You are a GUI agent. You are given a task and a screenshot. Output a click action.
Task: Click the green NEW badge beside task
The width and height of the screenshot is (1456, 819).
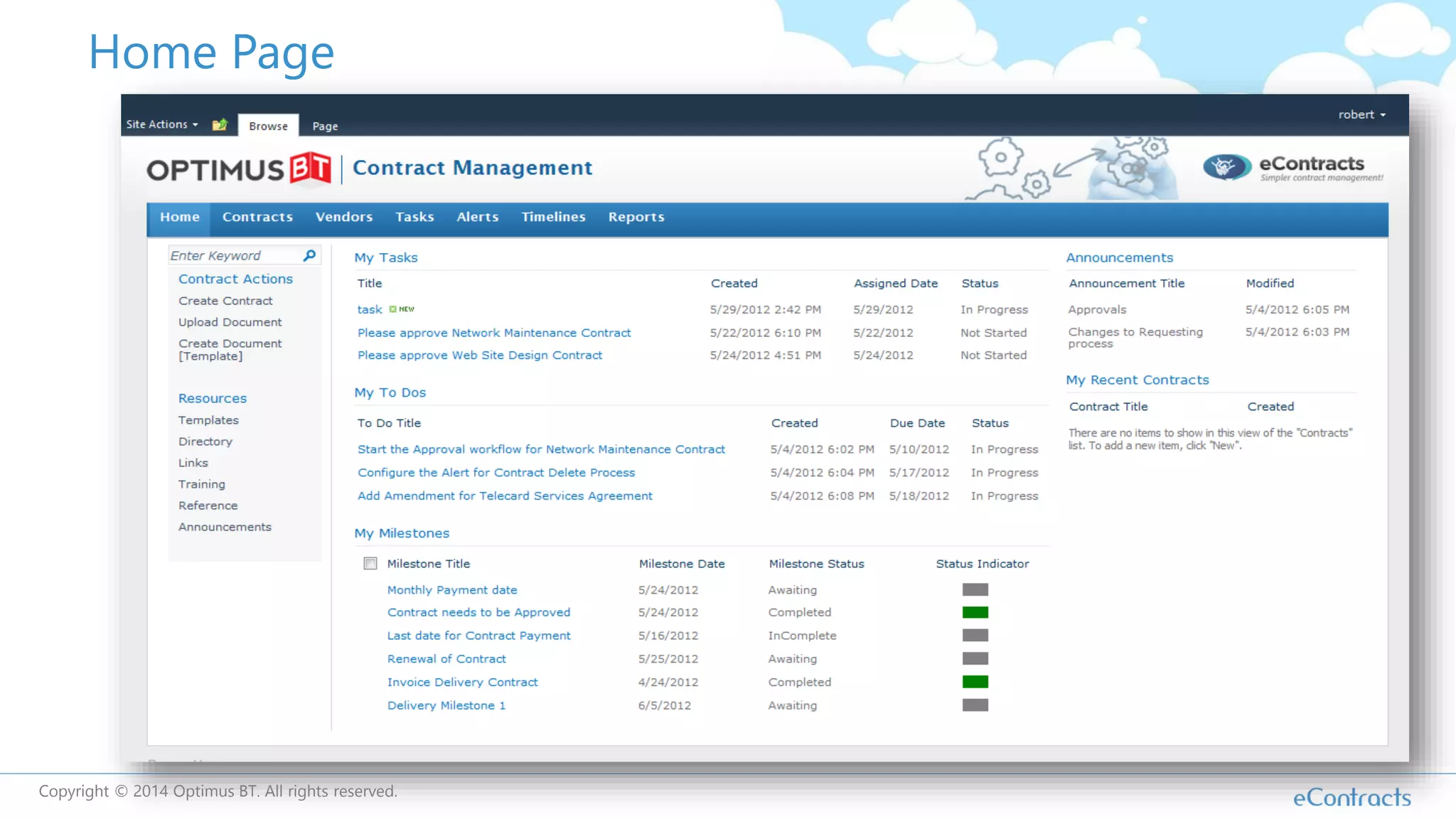click(402, 309)
